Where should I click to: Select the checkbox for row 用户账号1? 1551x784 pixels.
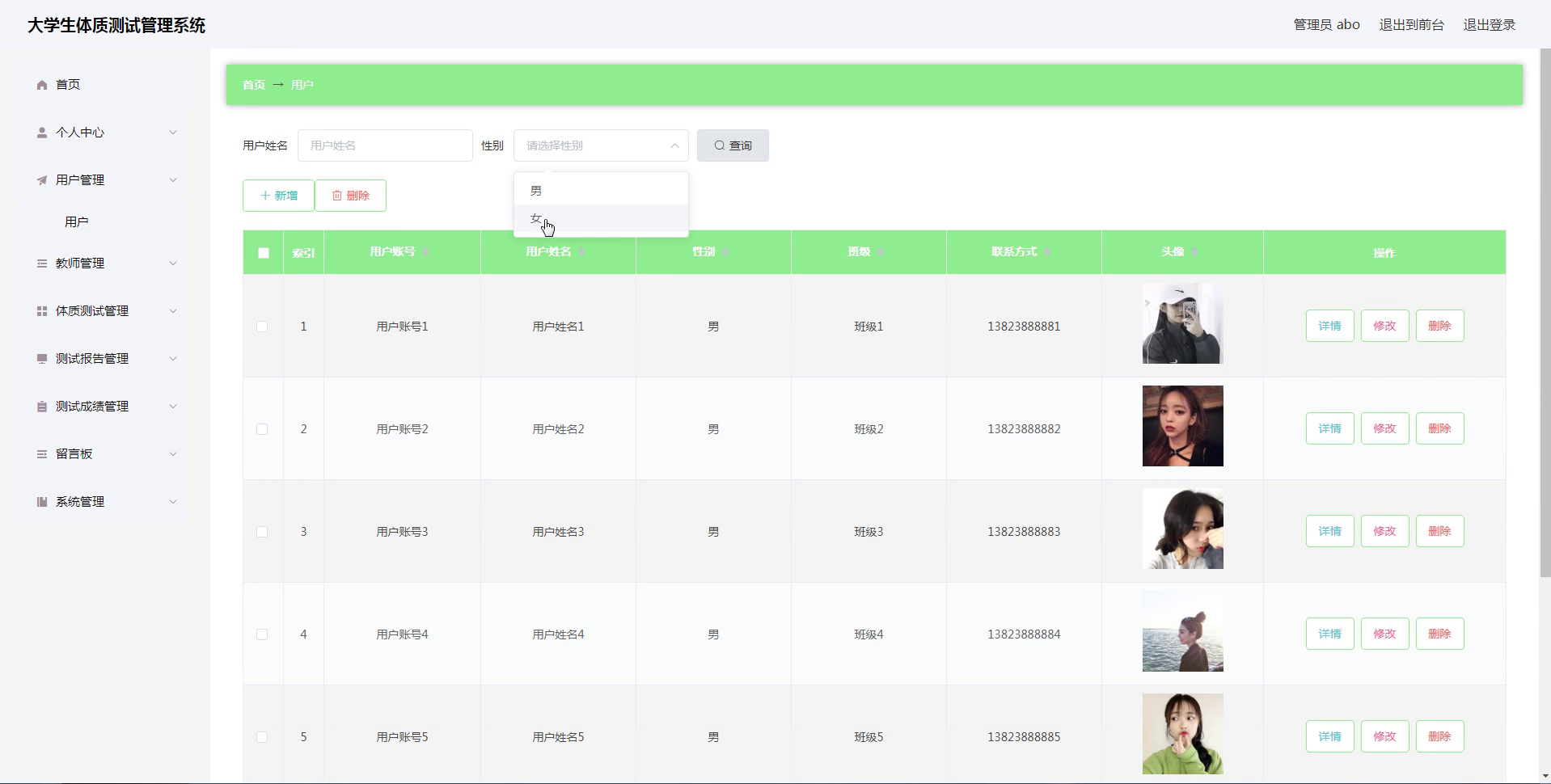262,327
